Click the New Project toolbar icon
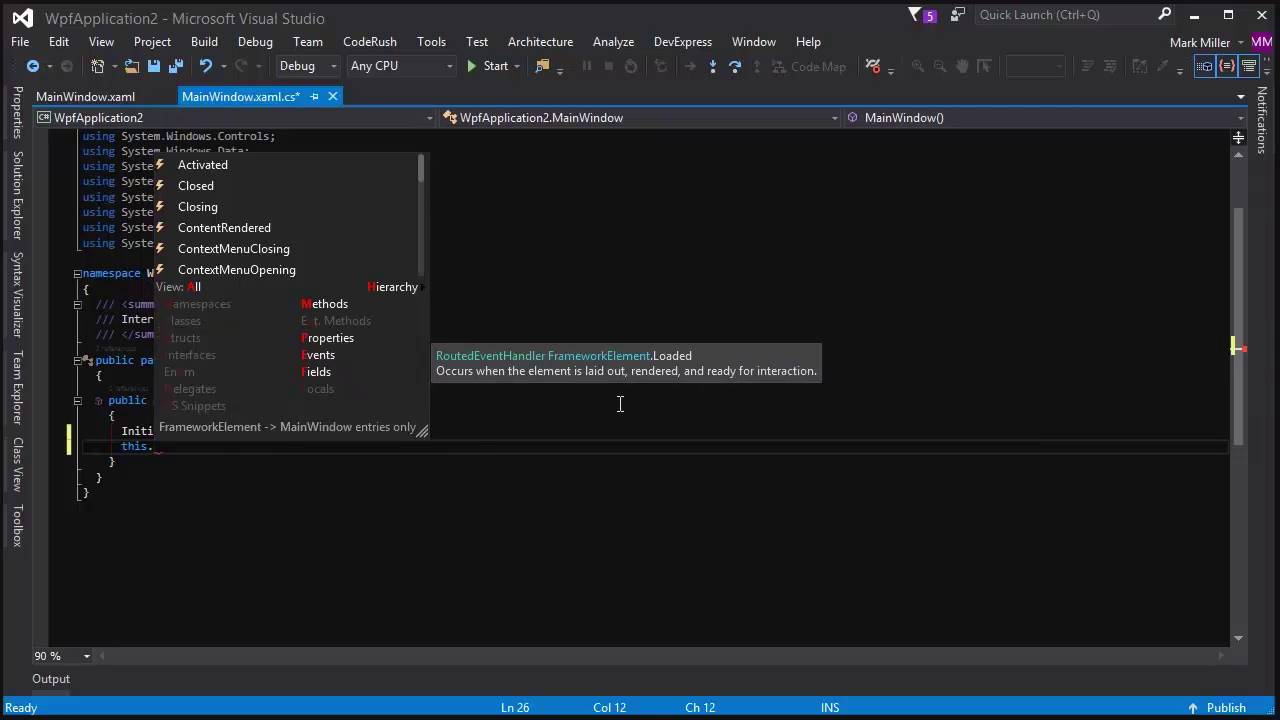Image resolution: width=1280 pixels, height=720 pixels. (x=97, y=66)
